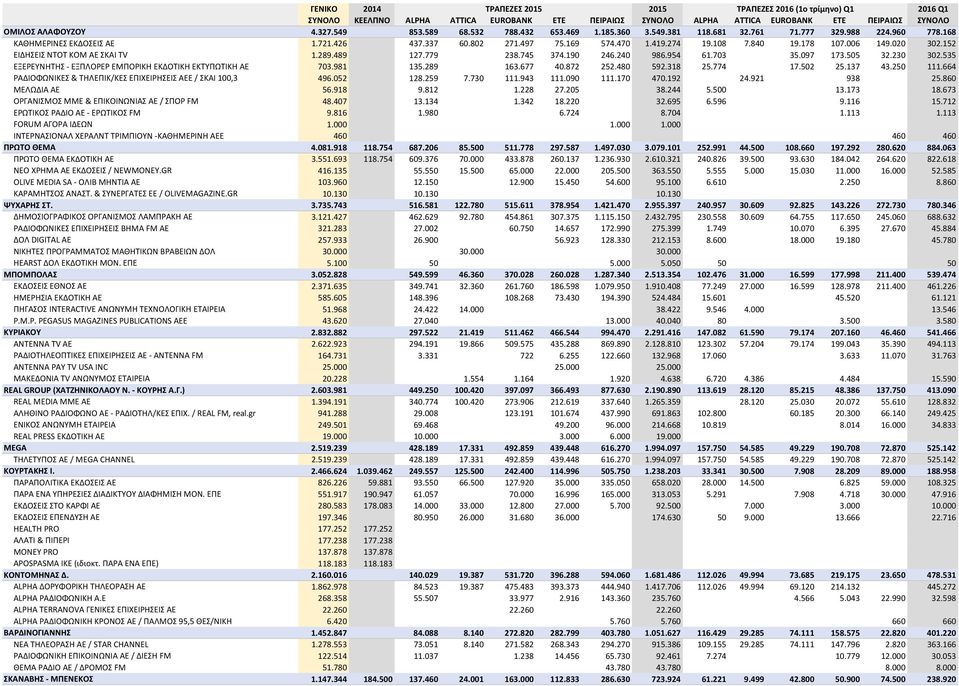
Task: Click the MONEY PRO row label
Action: tap(35, 551)
